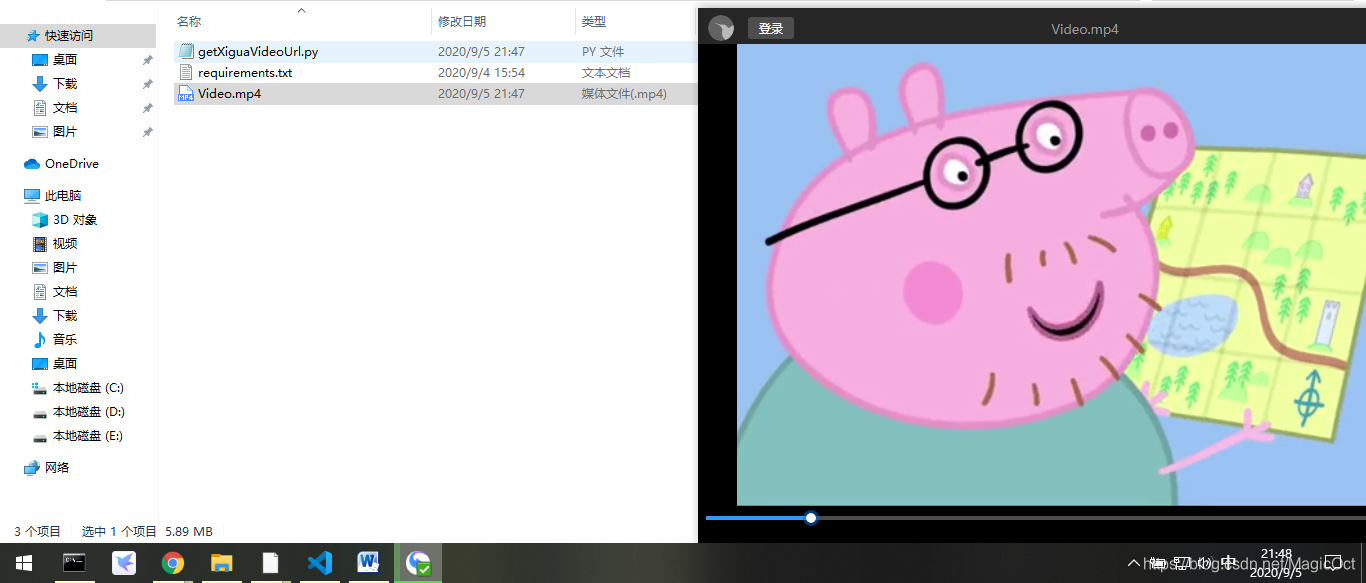The image size is (1366, 583).
Task: Click the 音乐 music note icon
Action: pos(40,340)
